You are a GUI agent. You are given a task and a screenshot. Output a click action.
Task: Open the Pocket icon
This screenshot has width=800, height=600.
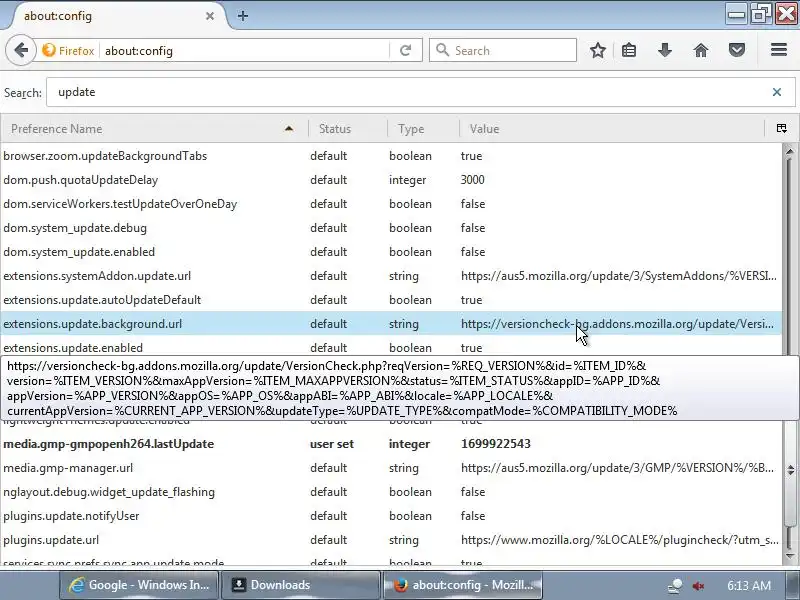tap(737, 51)
